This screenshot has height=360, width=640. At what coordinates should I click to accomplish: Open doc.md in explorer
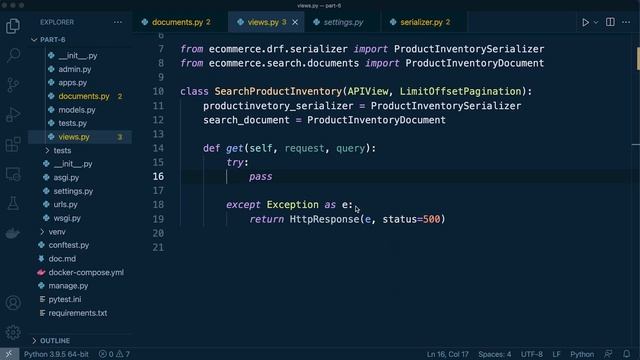click(x=62, y=259)
